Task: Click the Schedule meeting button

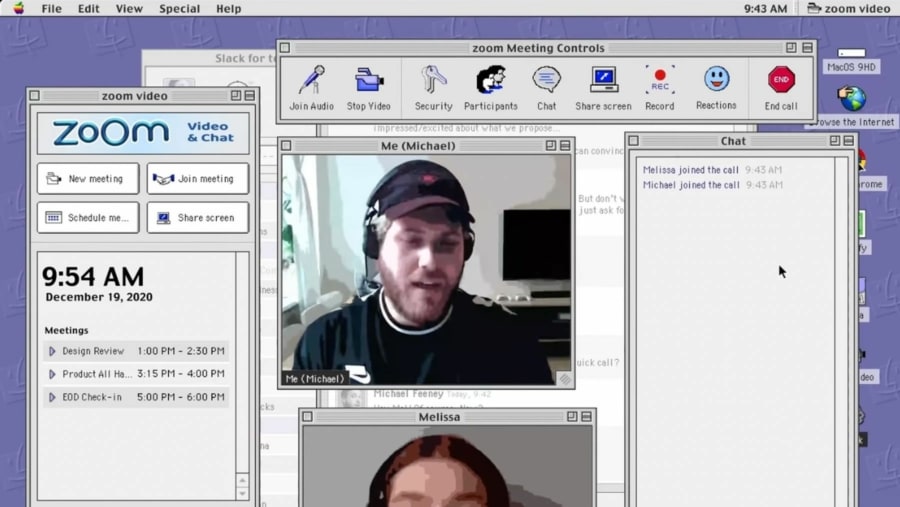Action: tap(88, 218)
